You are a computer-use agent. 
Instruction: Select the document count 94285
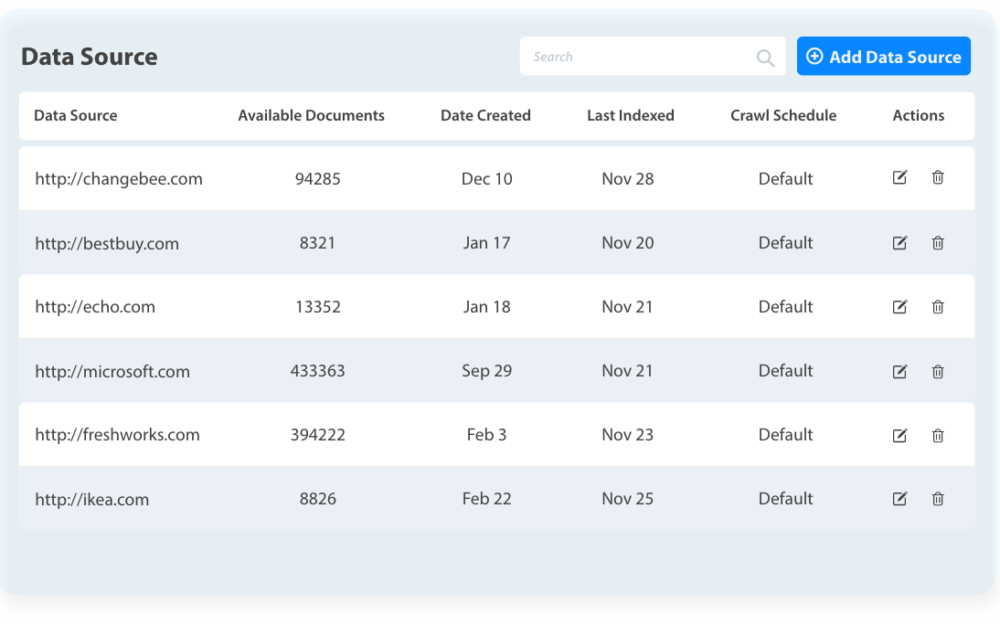[318, 179]
